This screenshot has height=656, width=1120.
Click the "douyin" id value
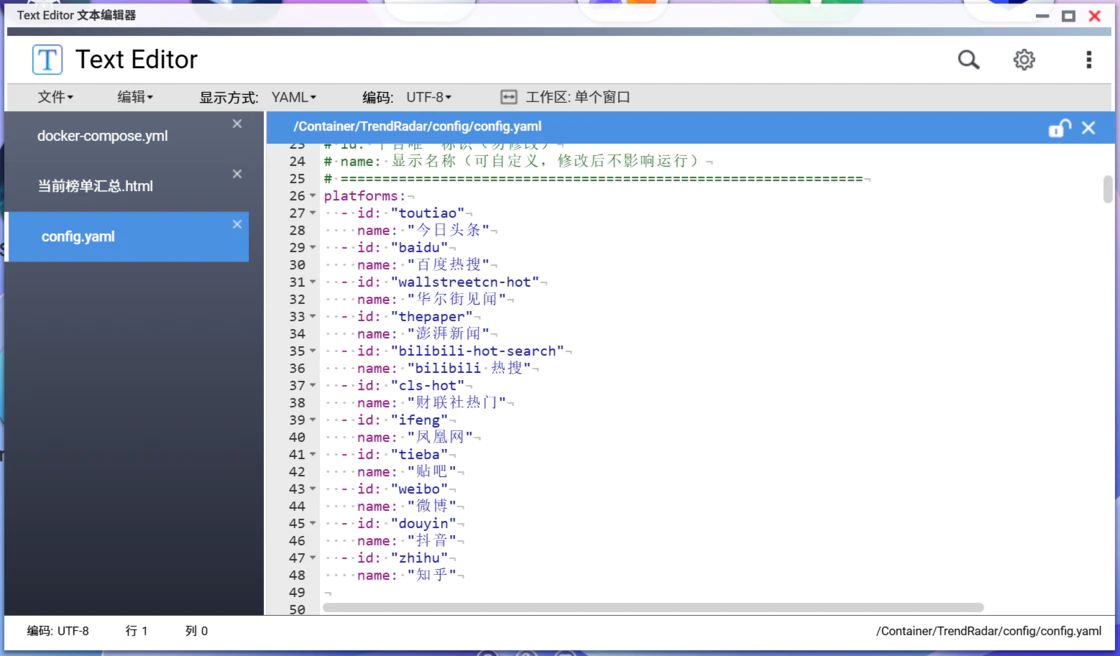pos(424,523)
